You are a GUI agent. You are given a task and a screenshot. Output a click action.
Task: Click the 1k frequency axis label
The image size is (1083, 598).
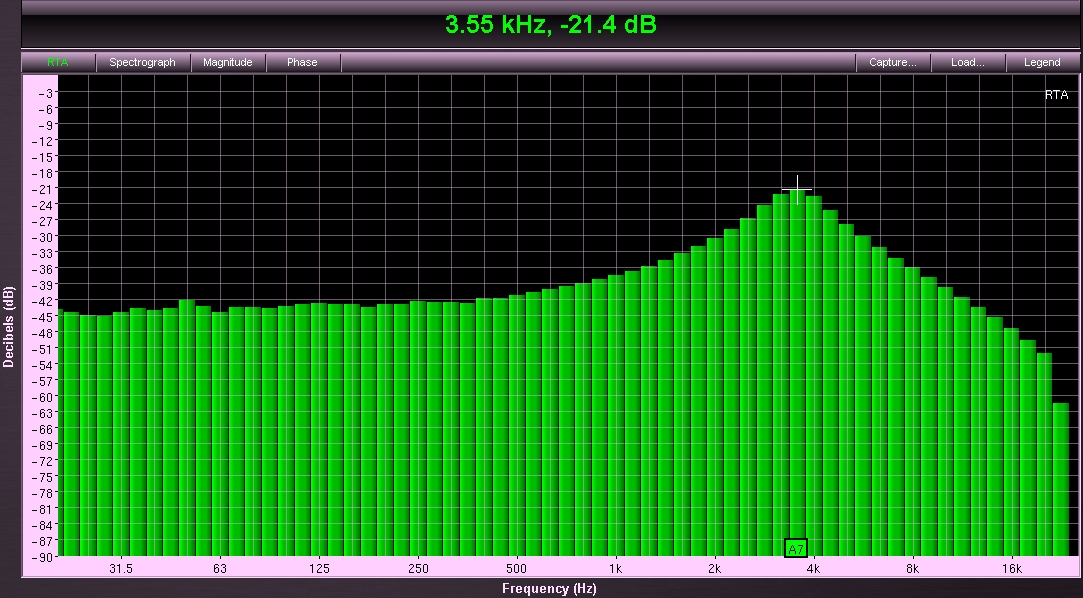pyautogui.click(x=616, y=569)
